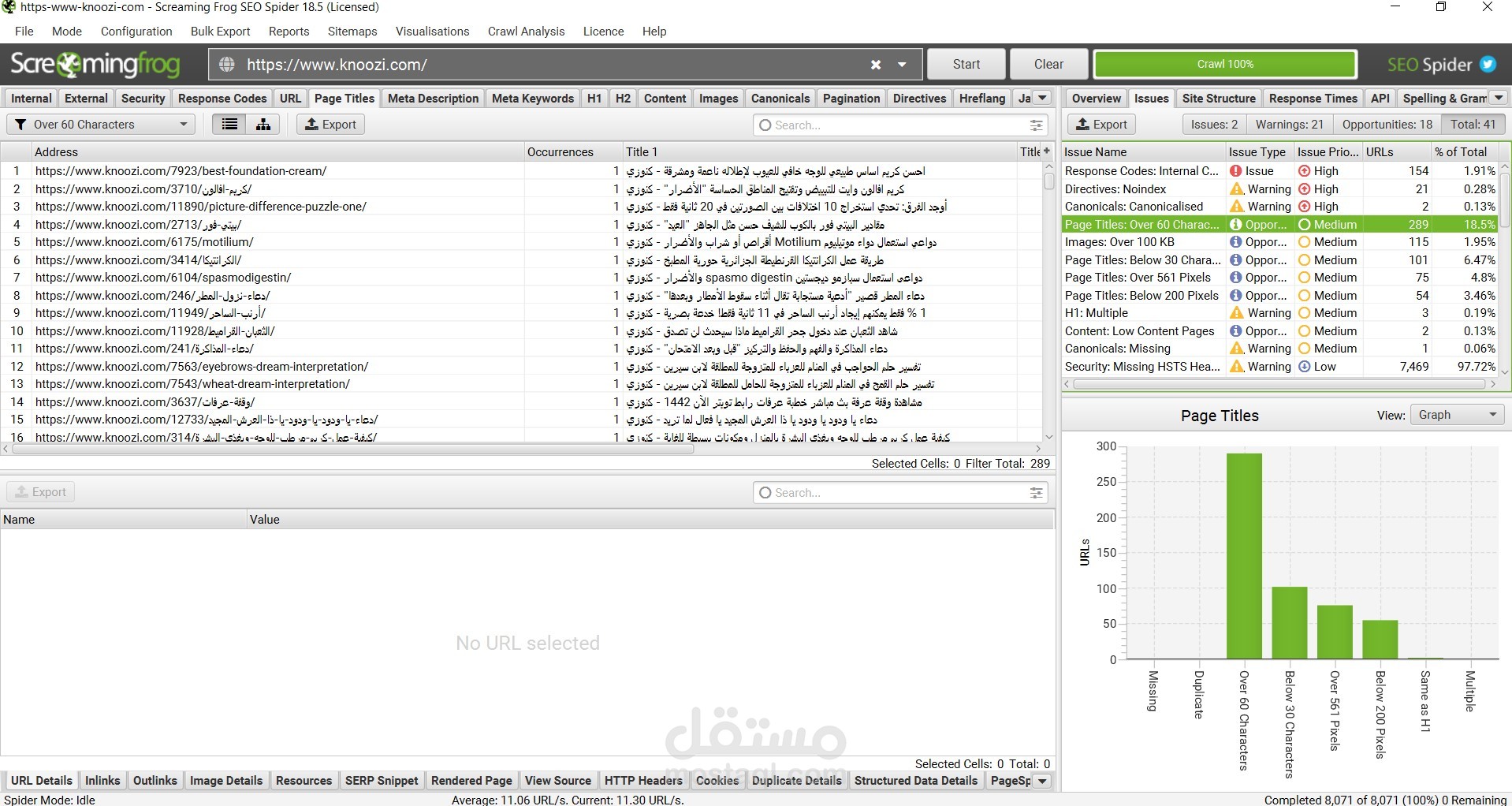
Task: Open the HTTP Headers tab
Action: click(x=643, y=781)
